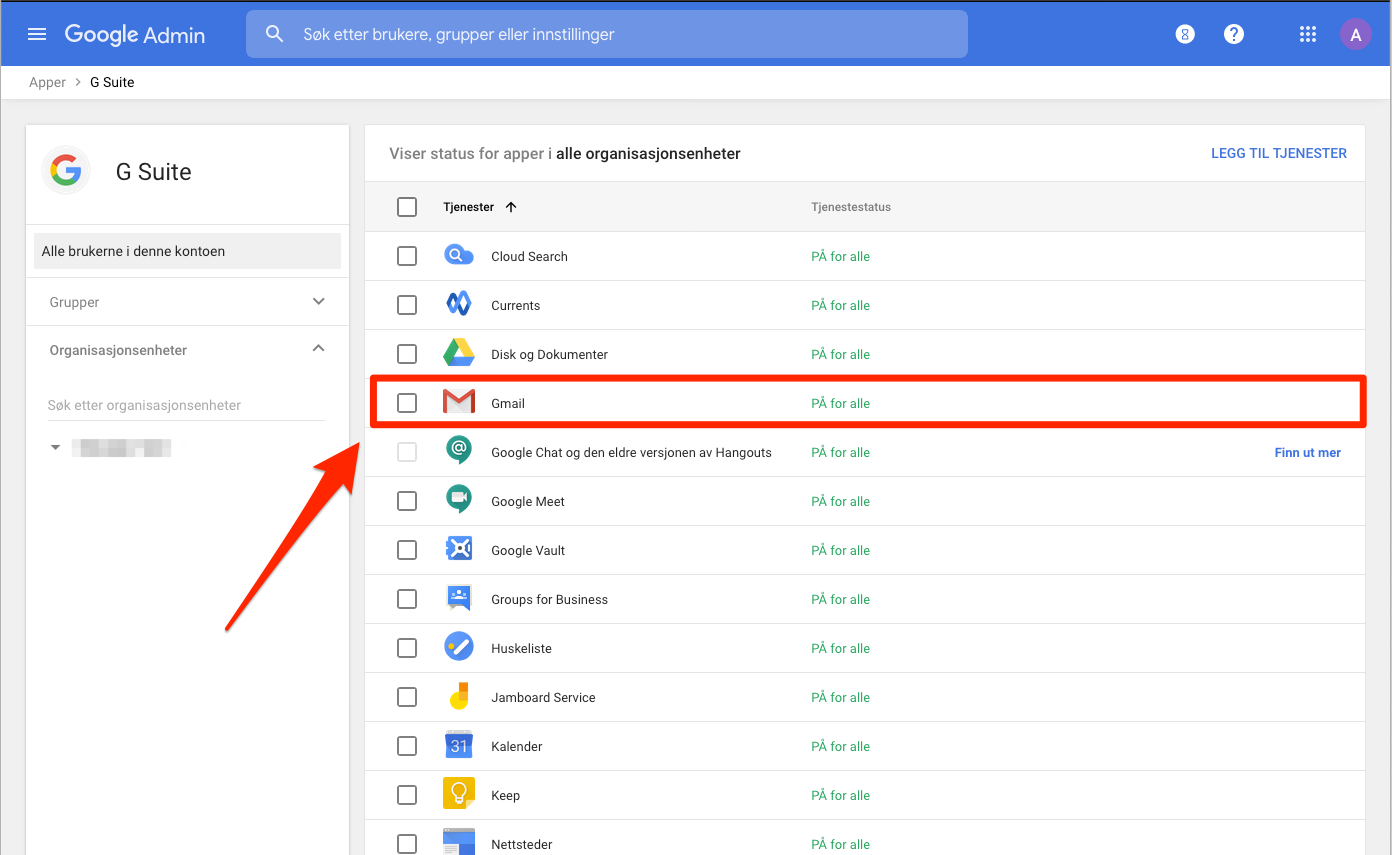Click Jamboard Service name

click(x=543, y=697)
